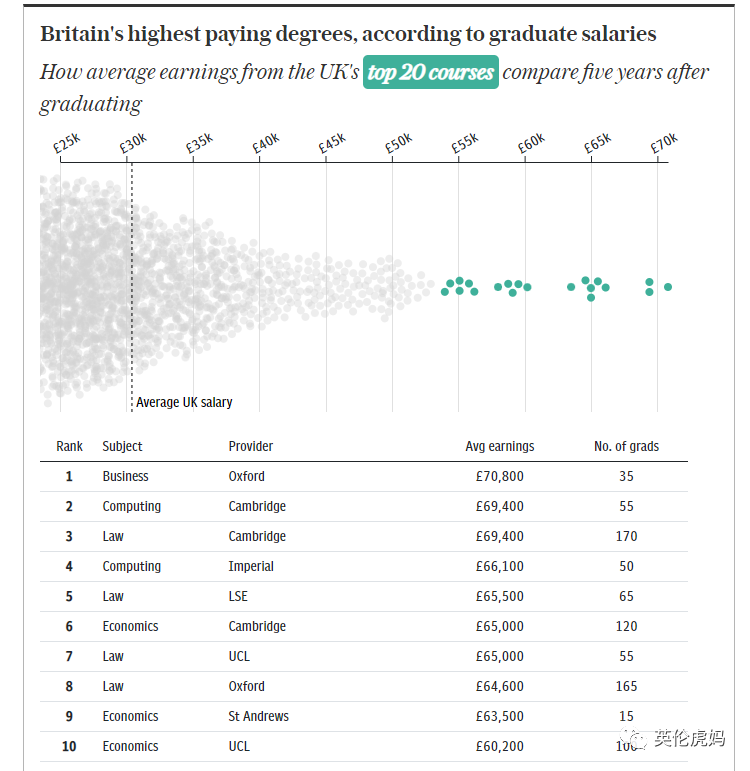Click the Subject column header
The width and height of the screenshot is (750, 771).
click(122, 446)
